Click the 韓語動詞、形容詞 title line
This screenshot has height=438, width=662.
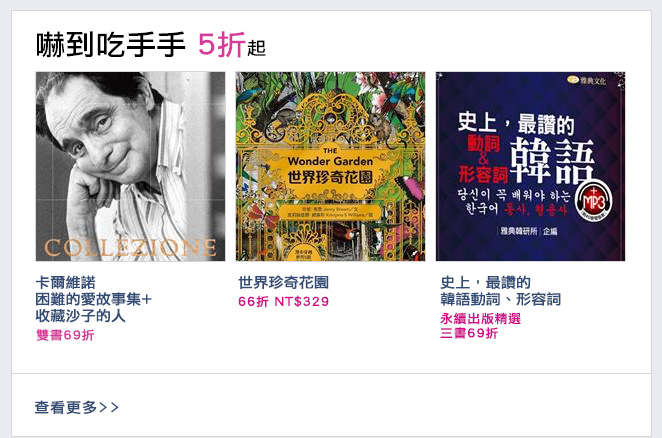[500, 299]
